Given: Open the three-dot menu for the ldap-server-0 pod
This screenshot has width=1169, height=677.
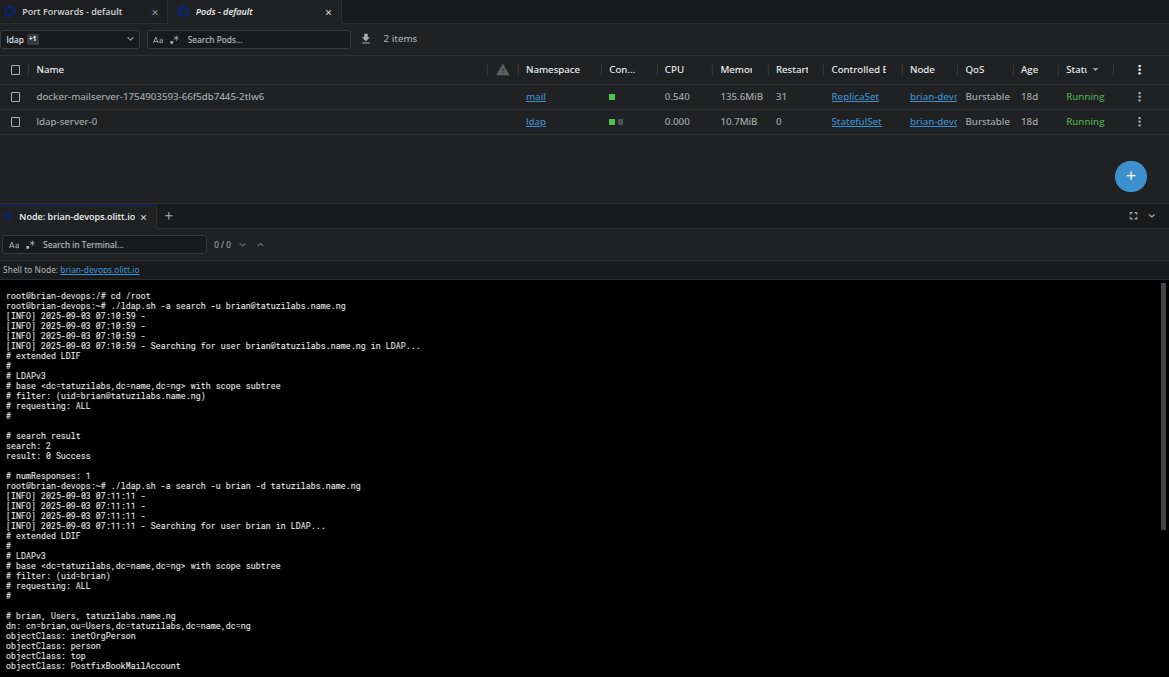Looking at the screenshot, I should [x=1139, y=122].
